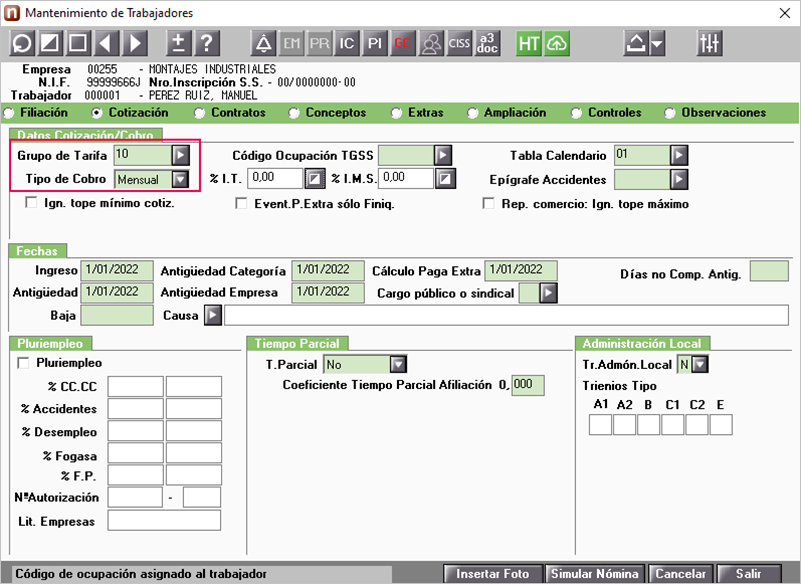The width and height of the screenshot is (801, 584).
Task: Open dropdown arrow next to tray icon
Action: [657, 43]
